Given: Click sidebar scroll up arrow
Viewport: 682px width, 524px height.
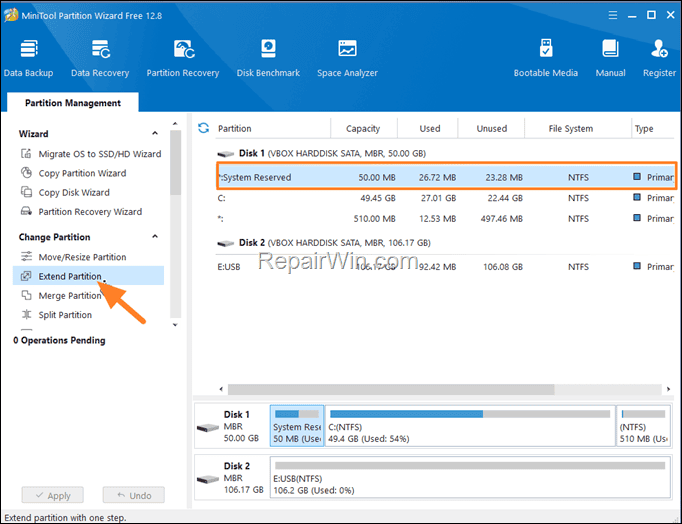Looking at the screenshot, I should [x=175, y=124].
